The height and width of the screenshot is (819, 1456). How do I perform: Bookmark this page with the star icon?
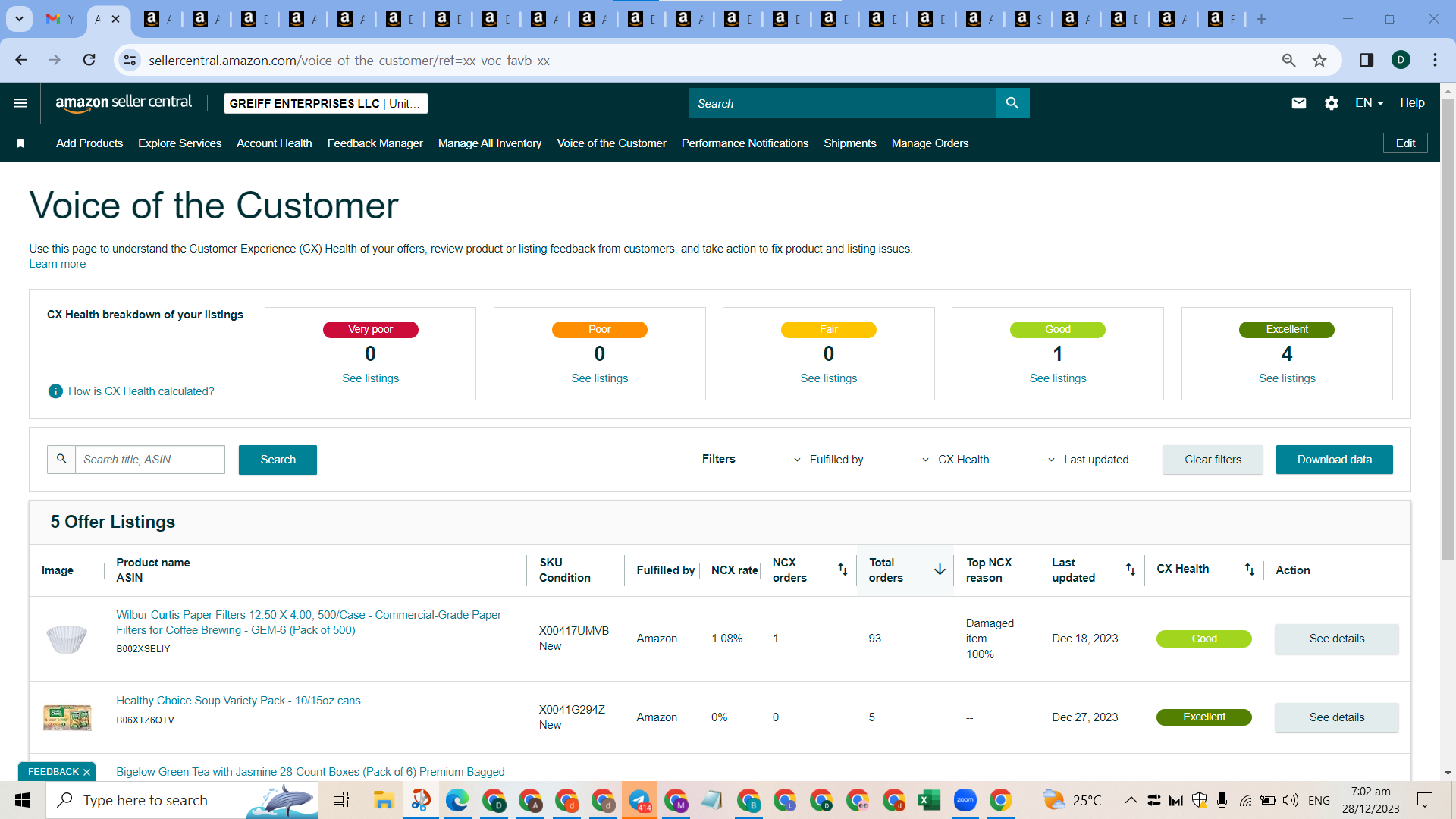pyautogui.click(x=1319, y=60)
